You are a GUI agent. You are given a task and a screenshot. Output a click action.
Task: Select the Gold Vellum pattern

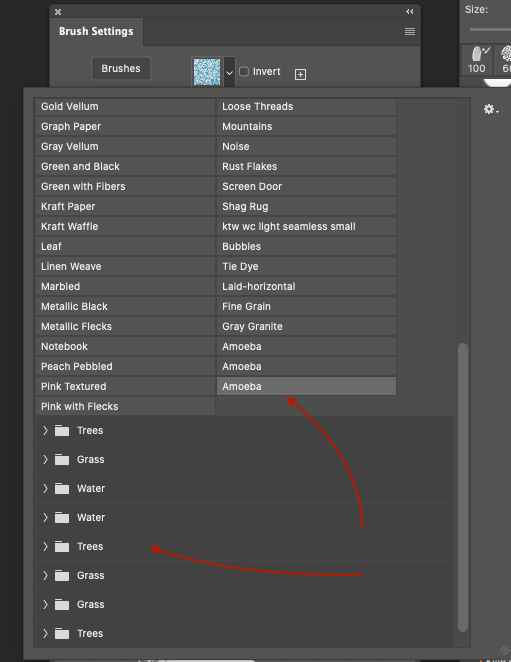click(x=125, y=106)
